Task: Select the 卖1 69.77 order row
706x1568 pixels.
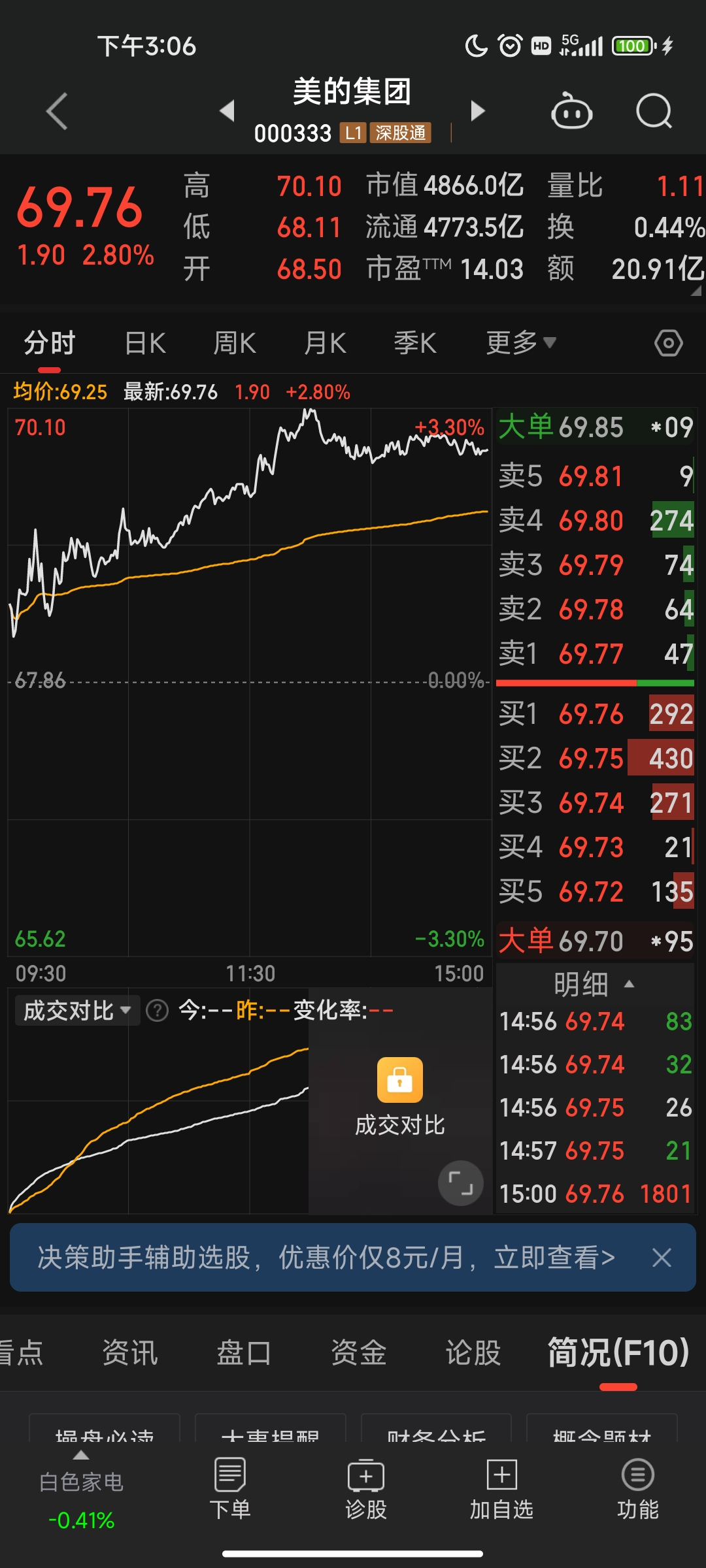Action: 595,654
